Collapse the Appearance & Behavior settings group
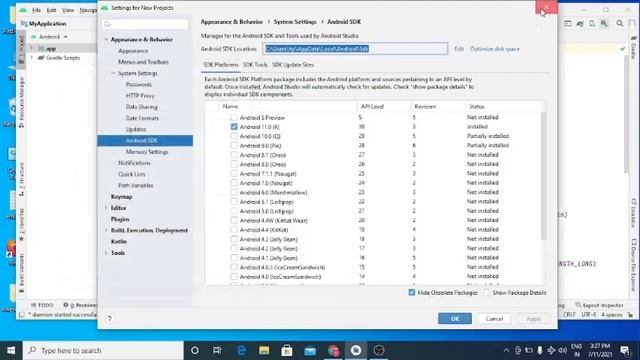 (106, 40)
